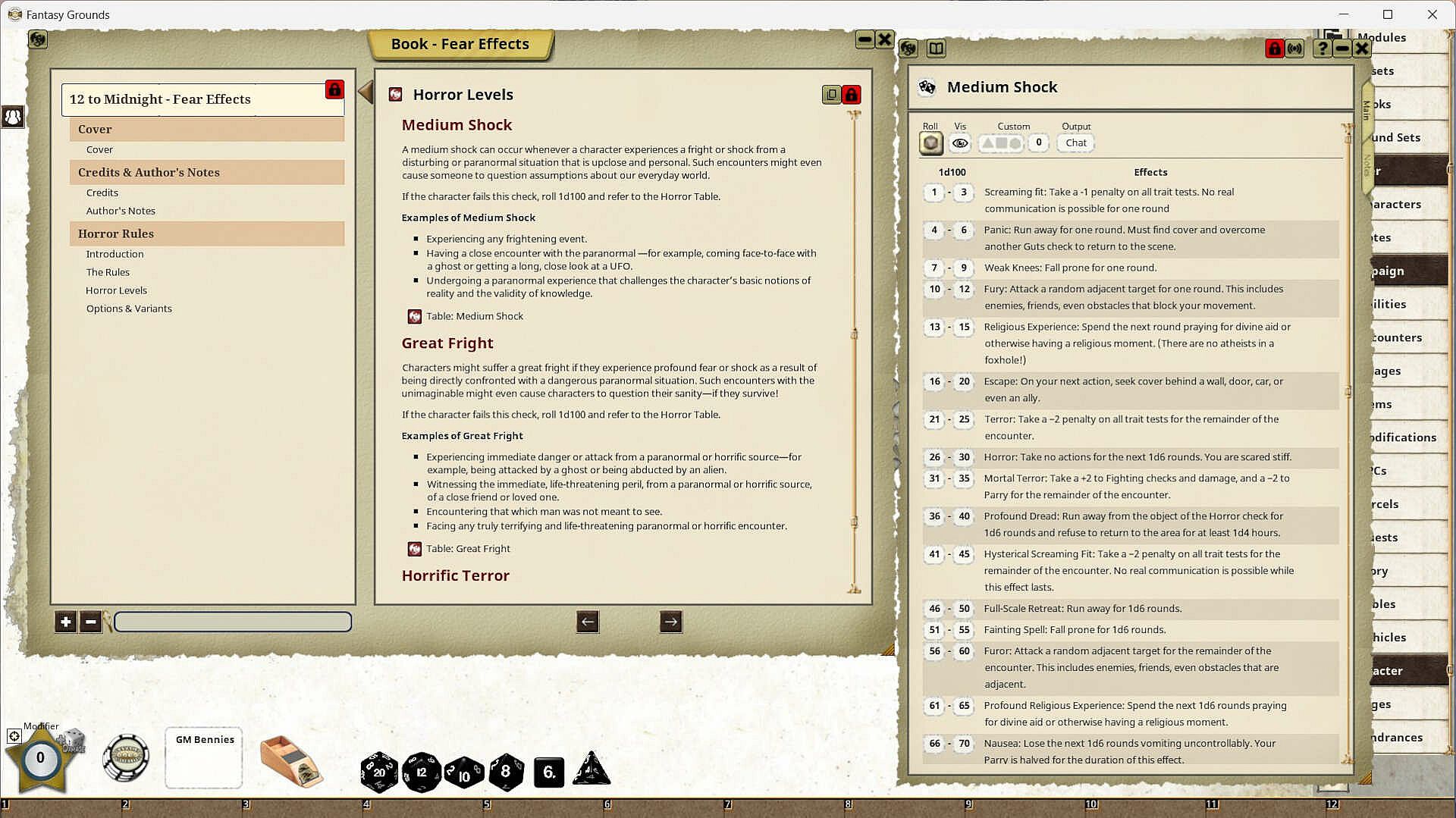1456x818 pixels.
Task: Click the Horror Levels page icon
Action: [395, 94]
